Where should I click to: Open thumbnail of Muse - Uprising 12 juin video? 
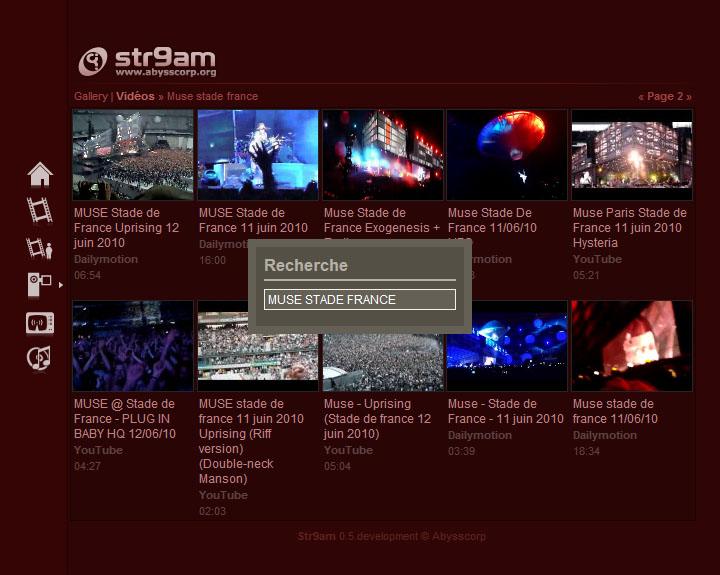click(x=383, y=362)
